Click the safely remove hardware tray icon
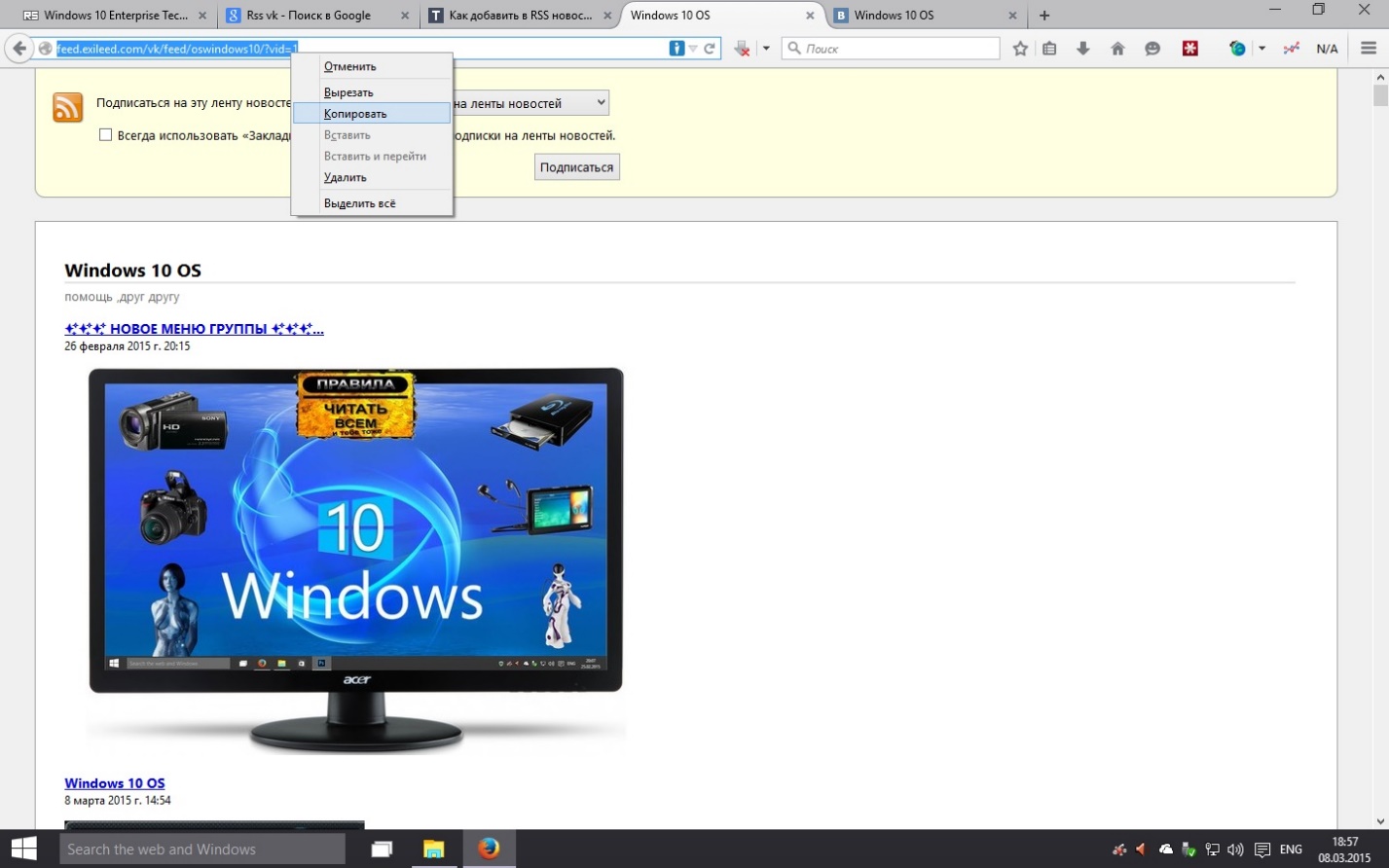 pos(1188,850)
